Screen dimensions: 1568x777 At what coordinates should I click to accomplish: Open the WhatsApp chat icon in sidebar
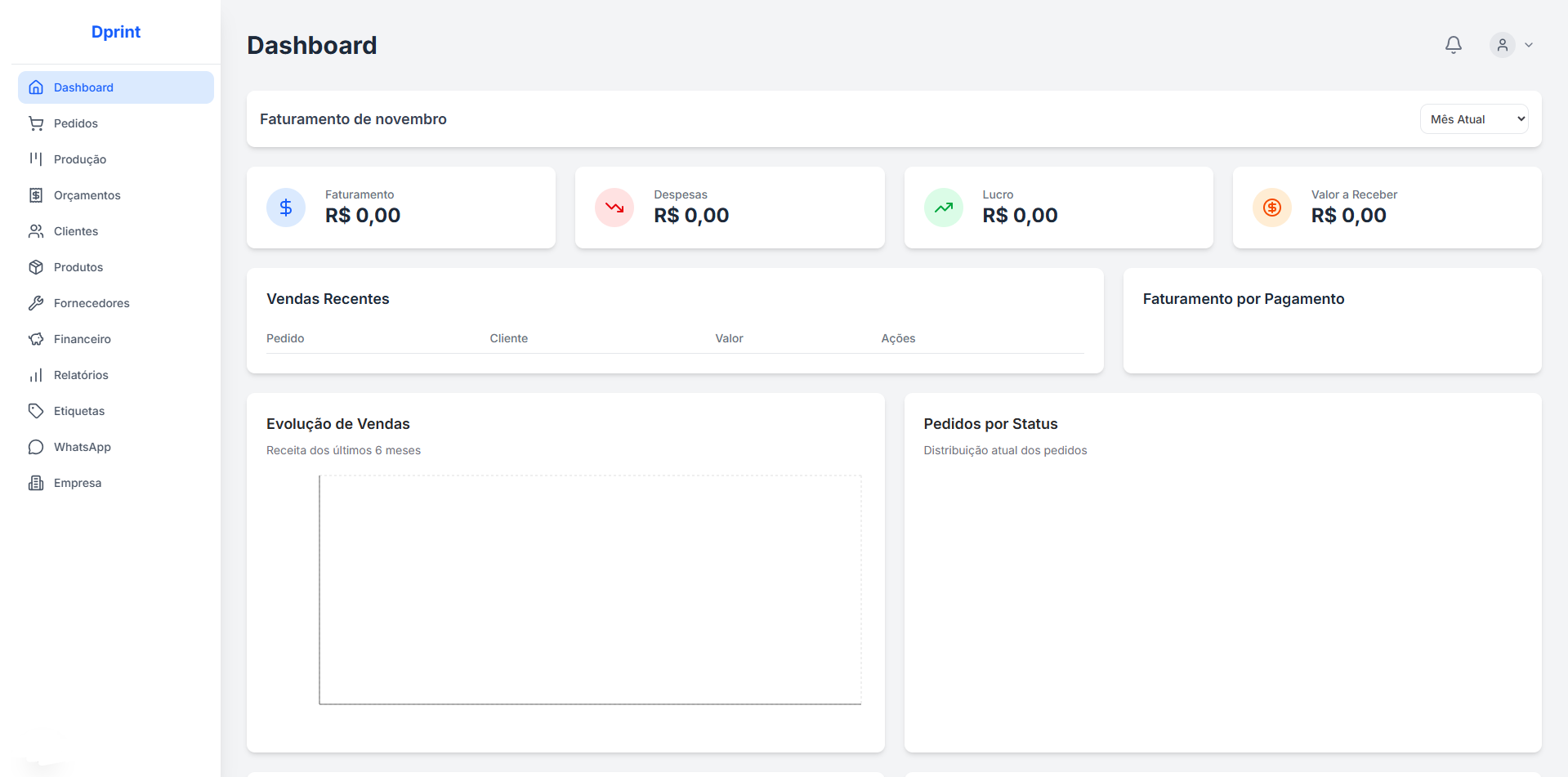point(36,446)
